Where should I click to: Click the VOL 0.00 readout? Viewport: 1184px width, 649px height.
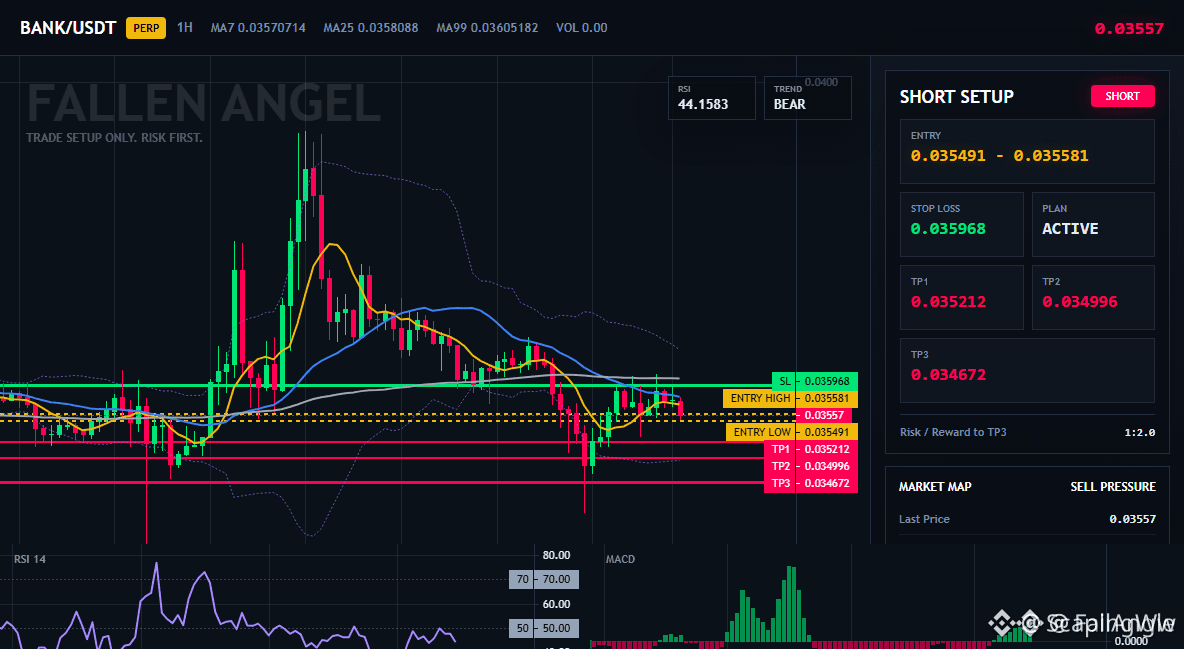(581, 28)
